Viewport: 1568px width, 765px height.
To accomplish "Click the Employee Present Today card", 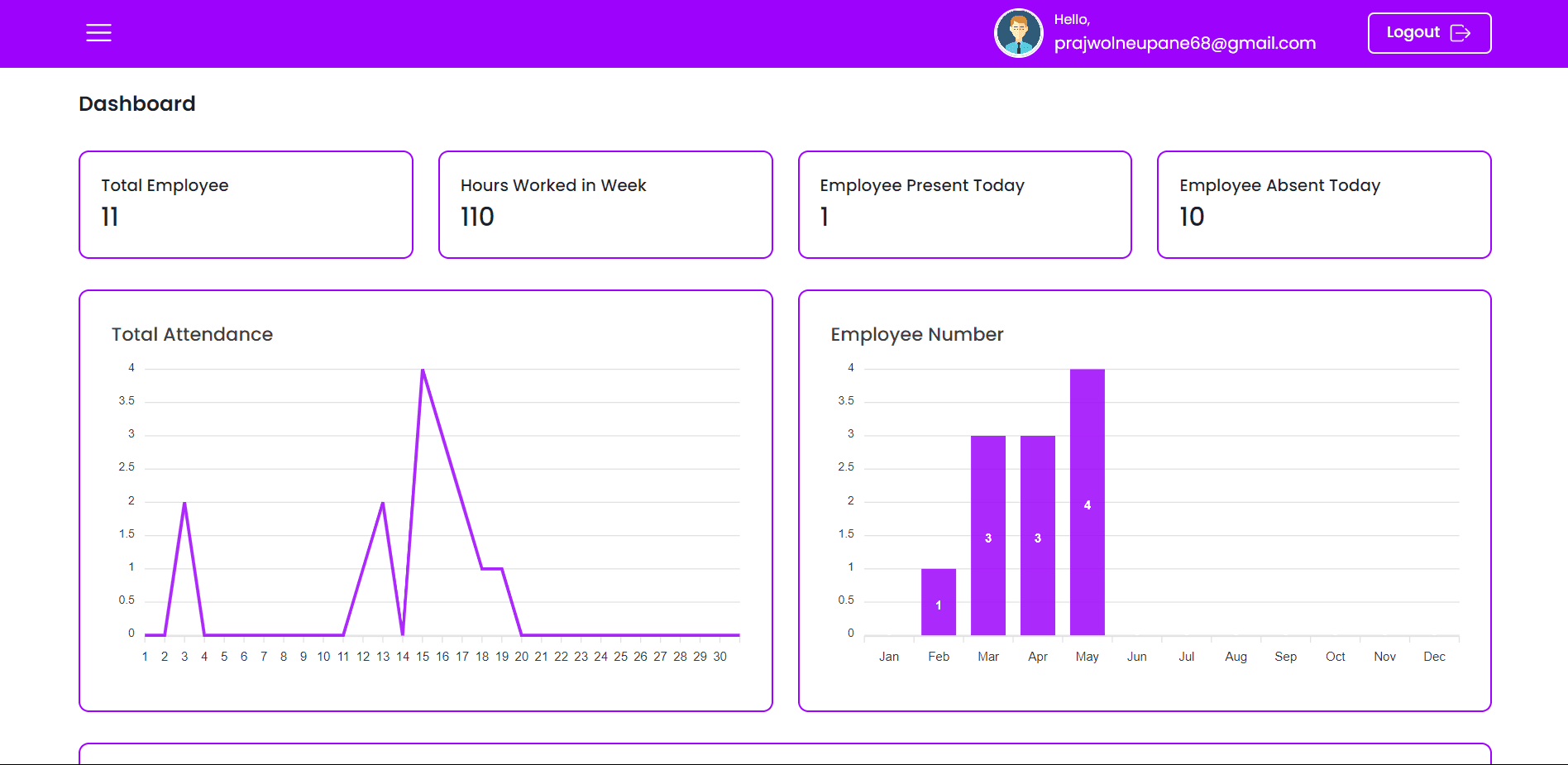I will pos(964,204).
